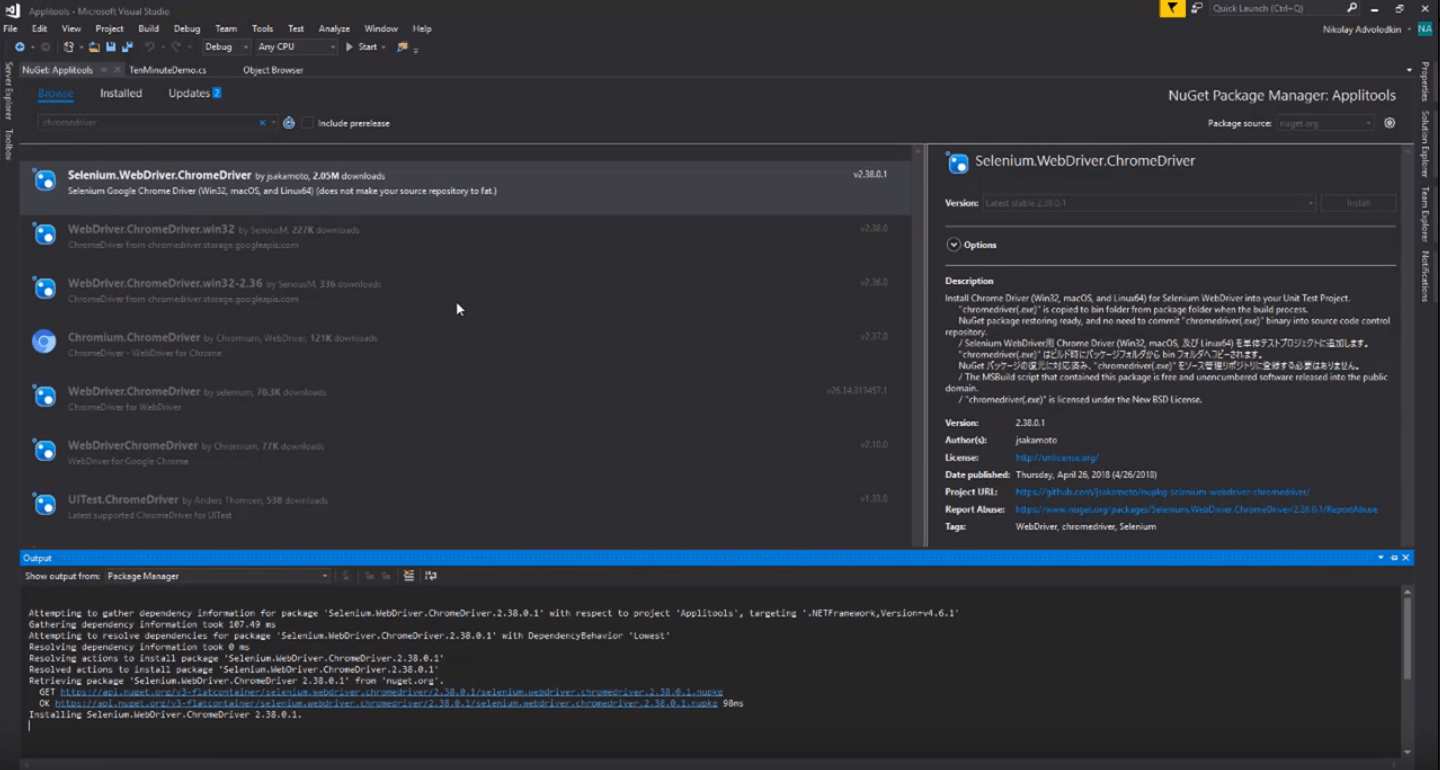Open the account name dropdown arrow

[1409, 29]
